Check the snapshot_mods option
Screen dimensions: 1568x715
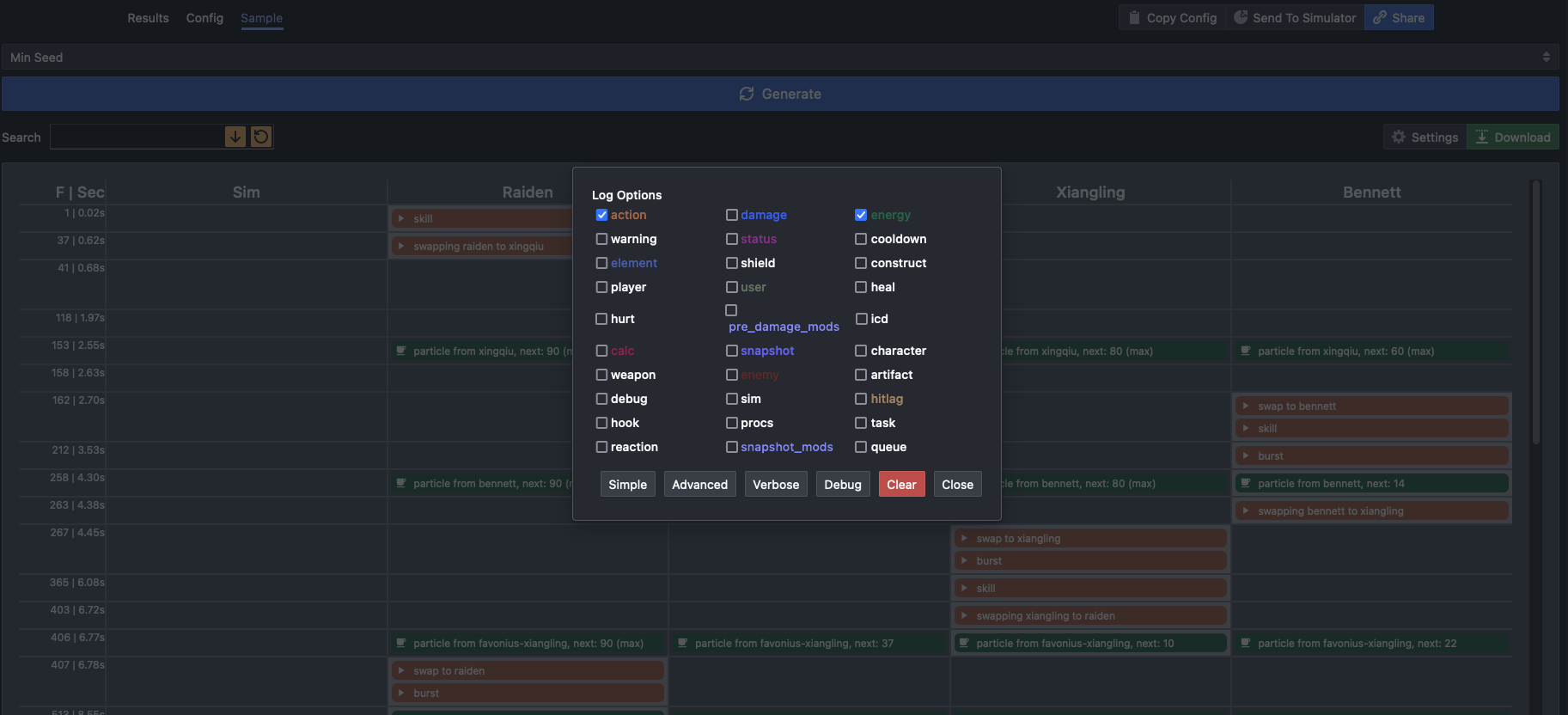pyautogui.click(x=731, y=447)
